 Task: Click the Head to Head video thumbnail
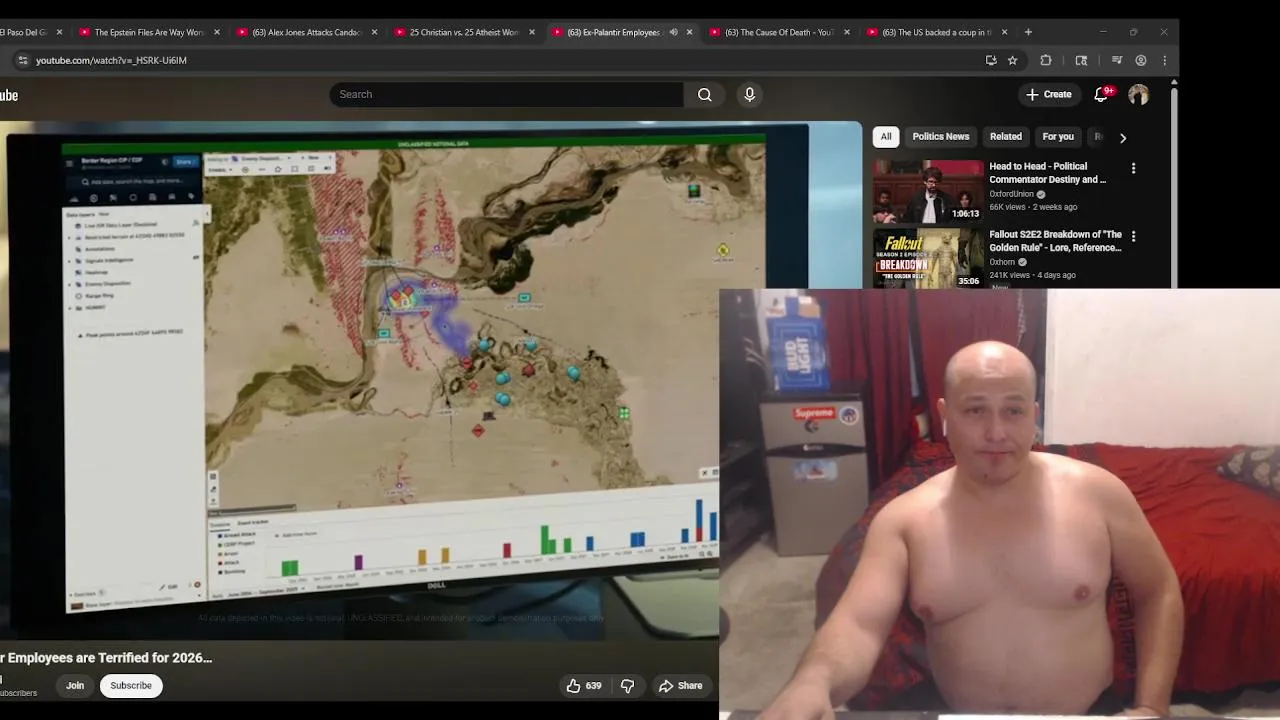pyautogui.click(x=928, y=191)
